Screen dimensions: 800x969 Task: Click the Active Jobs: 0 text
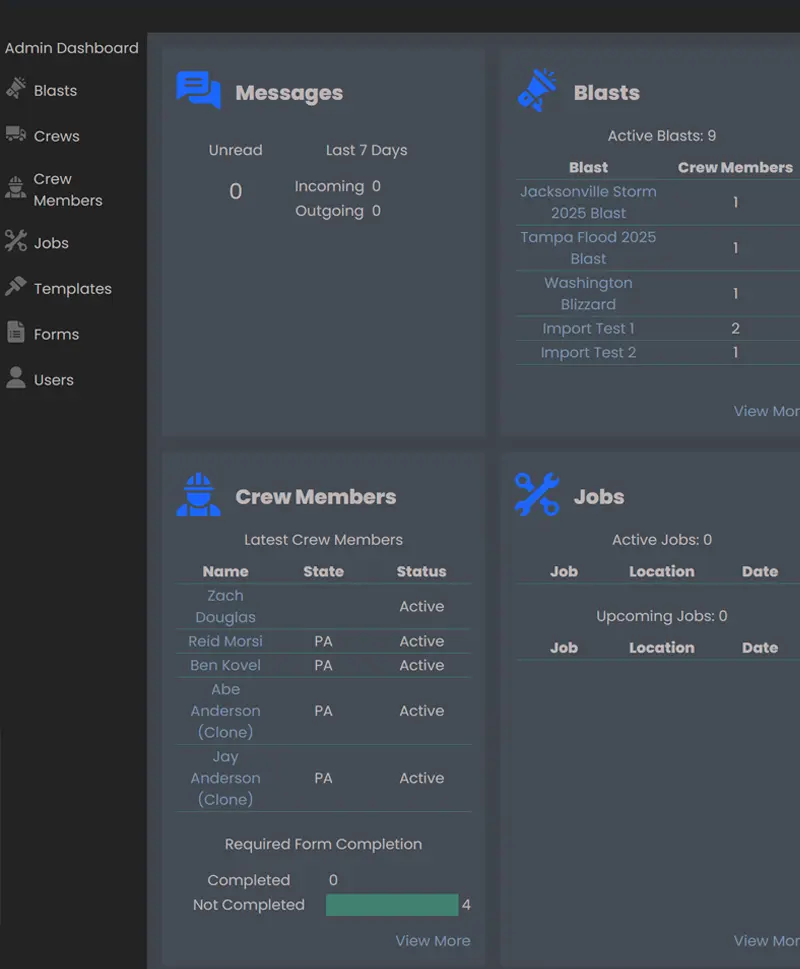click(x=662, y=540)
